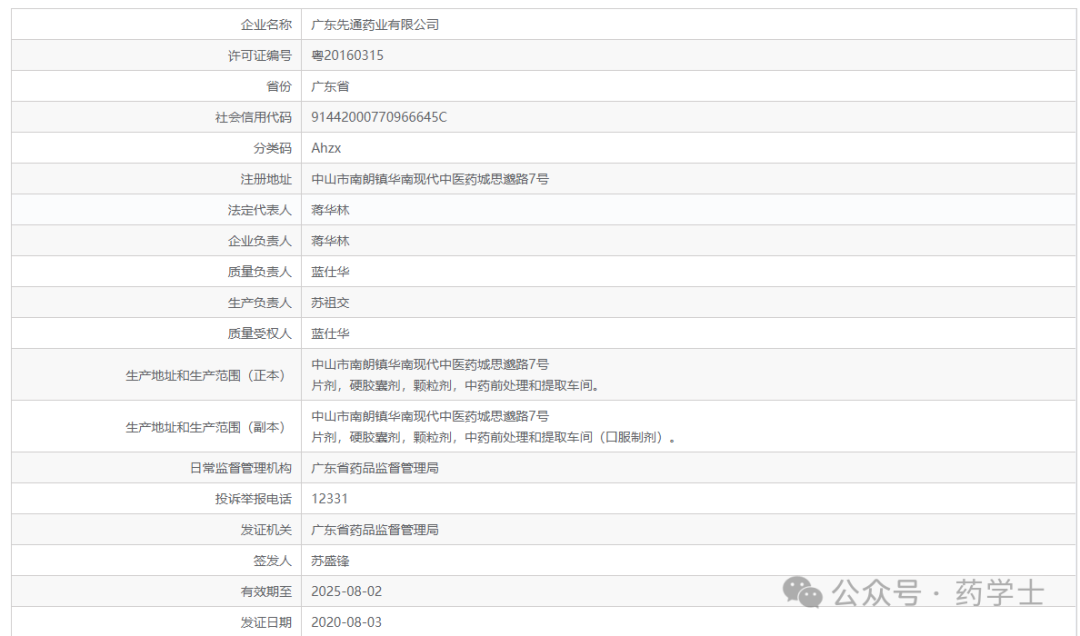Click license number 粤20160315
1080x636 pixels.
coord(347,56)
